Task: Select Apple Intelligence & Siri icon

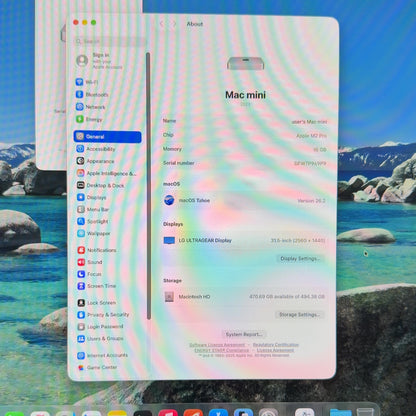Action: (x=80, y=173)
